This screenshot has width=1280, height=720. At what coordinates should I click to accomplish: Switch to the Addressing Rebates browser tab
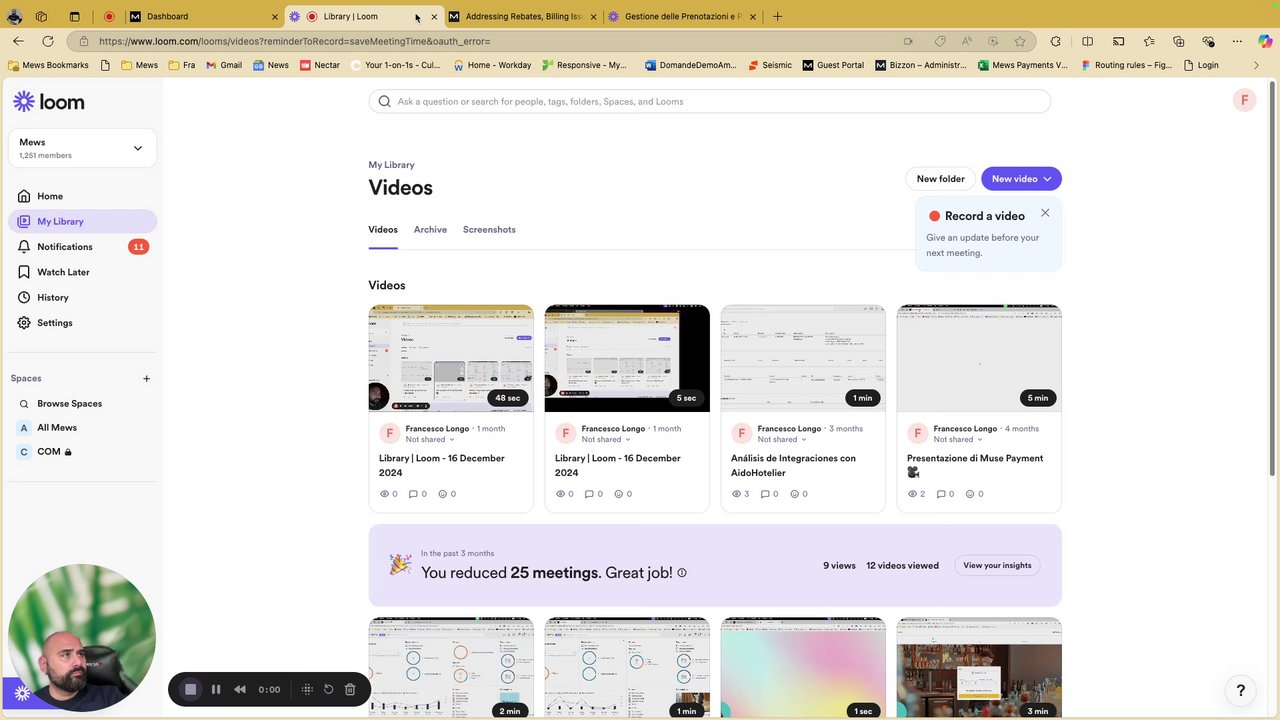(x=521, y=16)
